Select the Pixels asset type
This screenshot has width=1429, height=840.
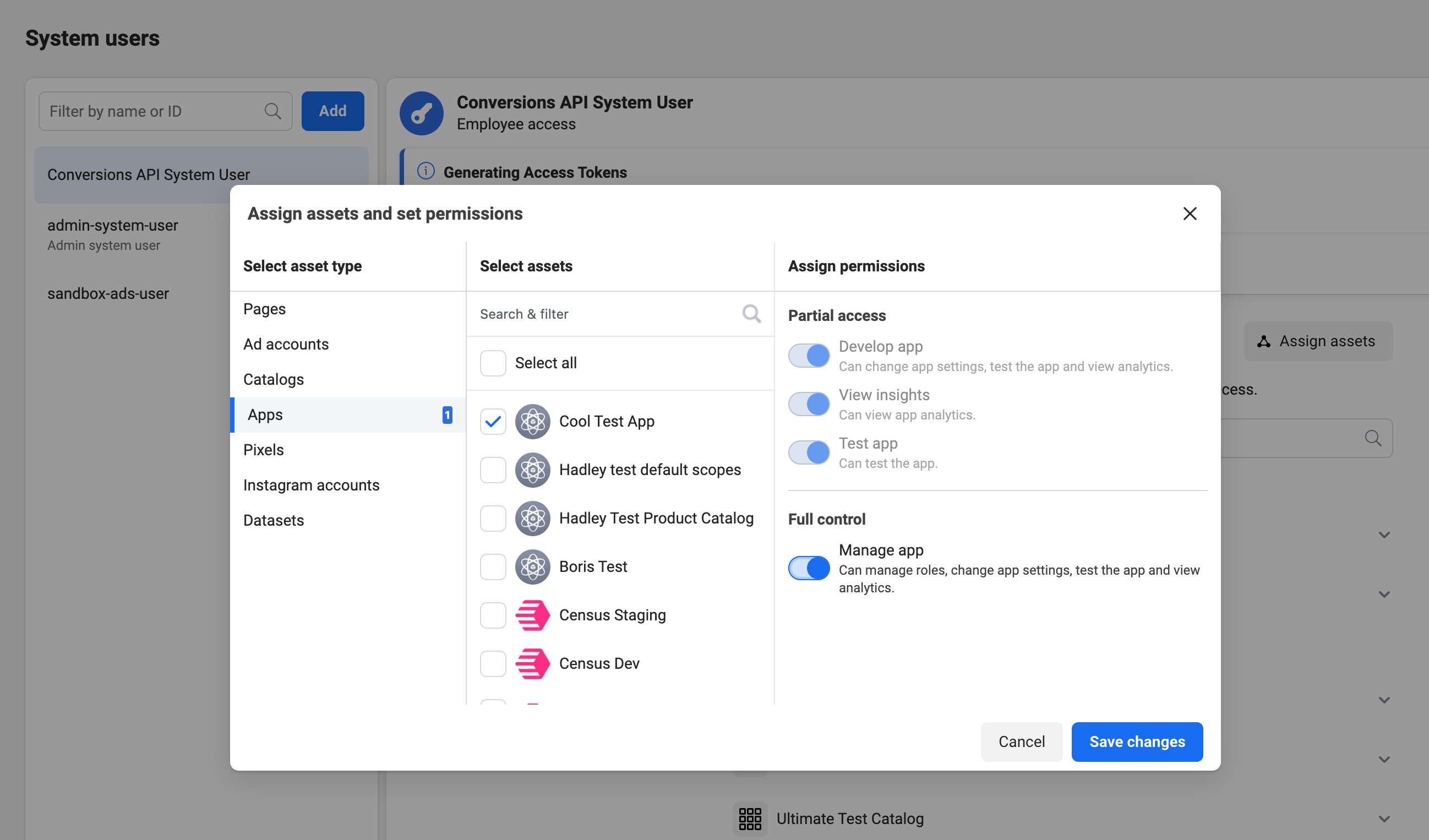(264, 450)
